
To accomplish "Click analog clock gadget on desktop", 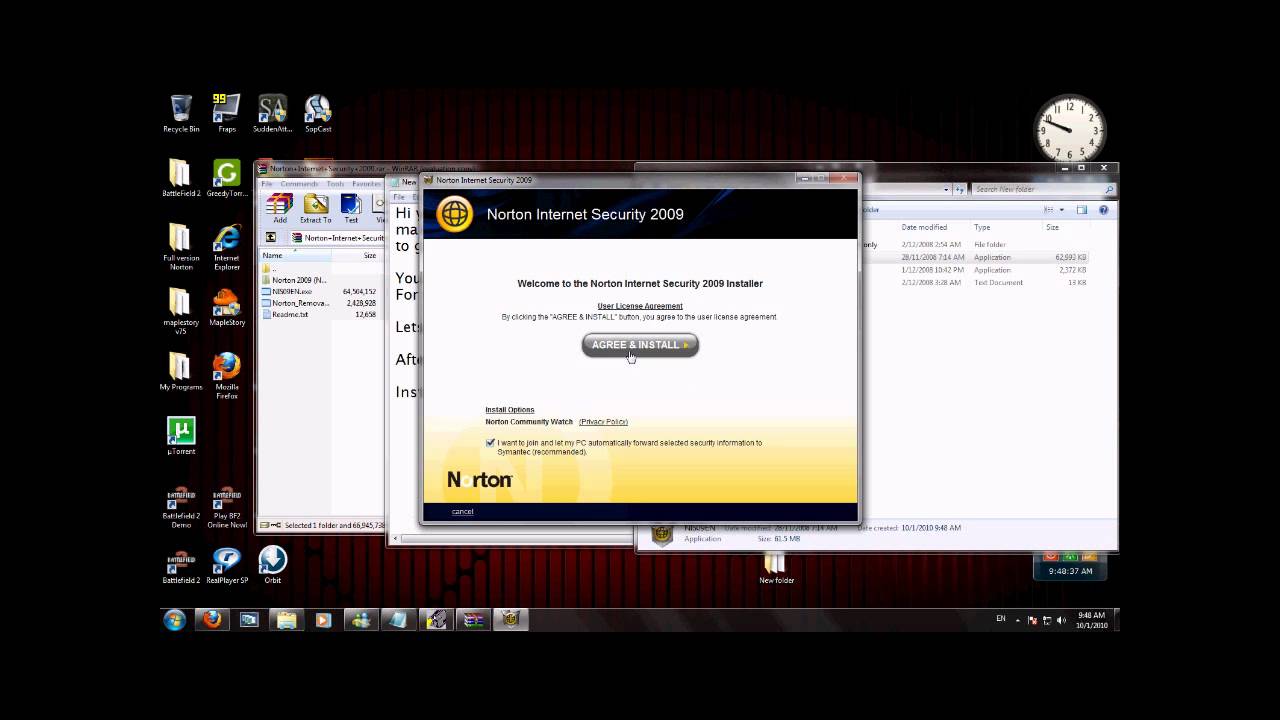I will pos(1069,129).
